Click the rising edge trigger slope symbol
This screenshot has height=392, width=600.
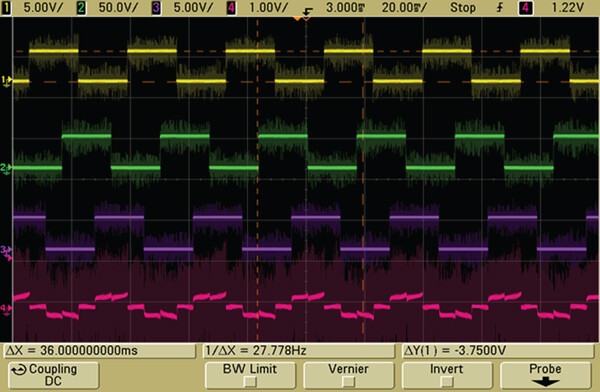500,8
